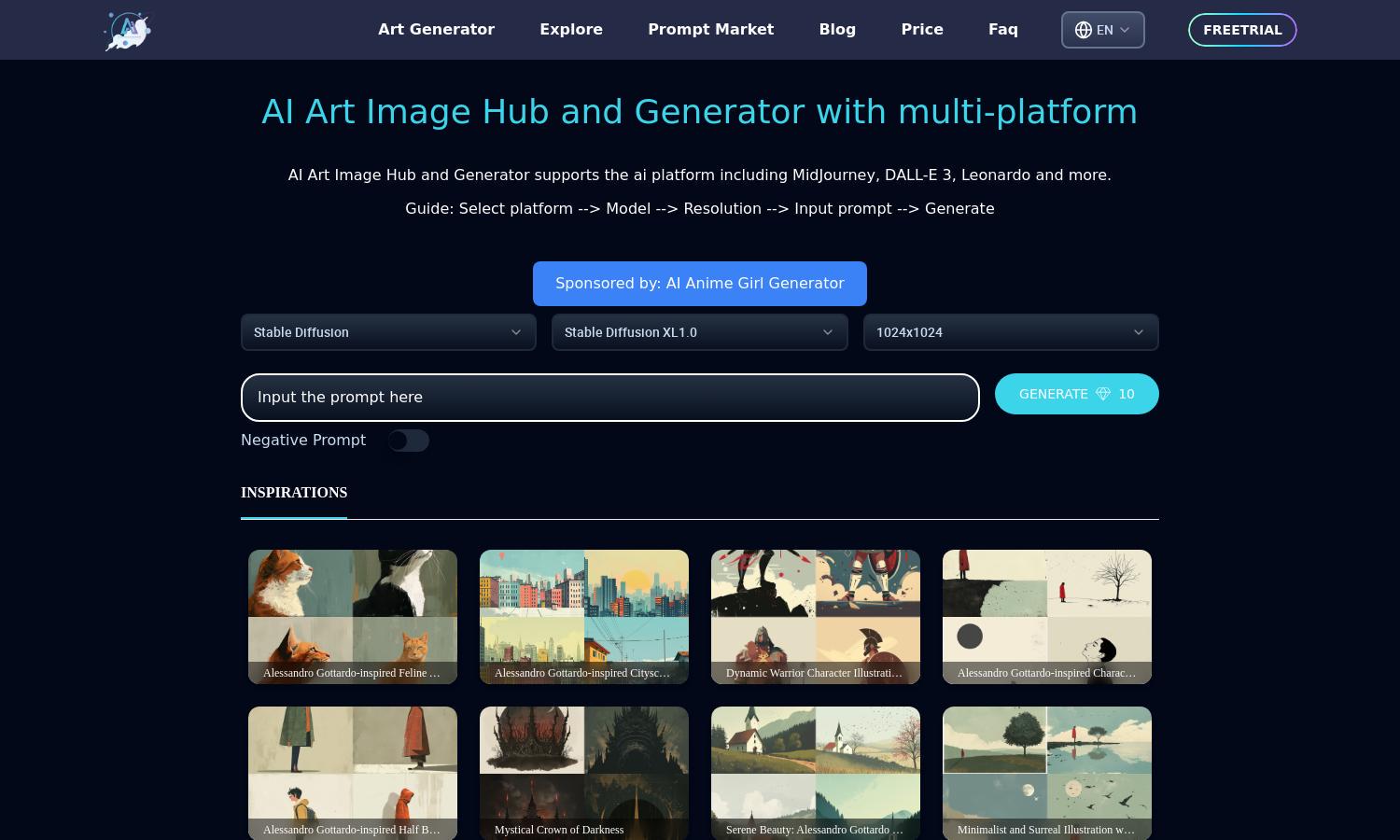Click the globe language icon

1084,30
